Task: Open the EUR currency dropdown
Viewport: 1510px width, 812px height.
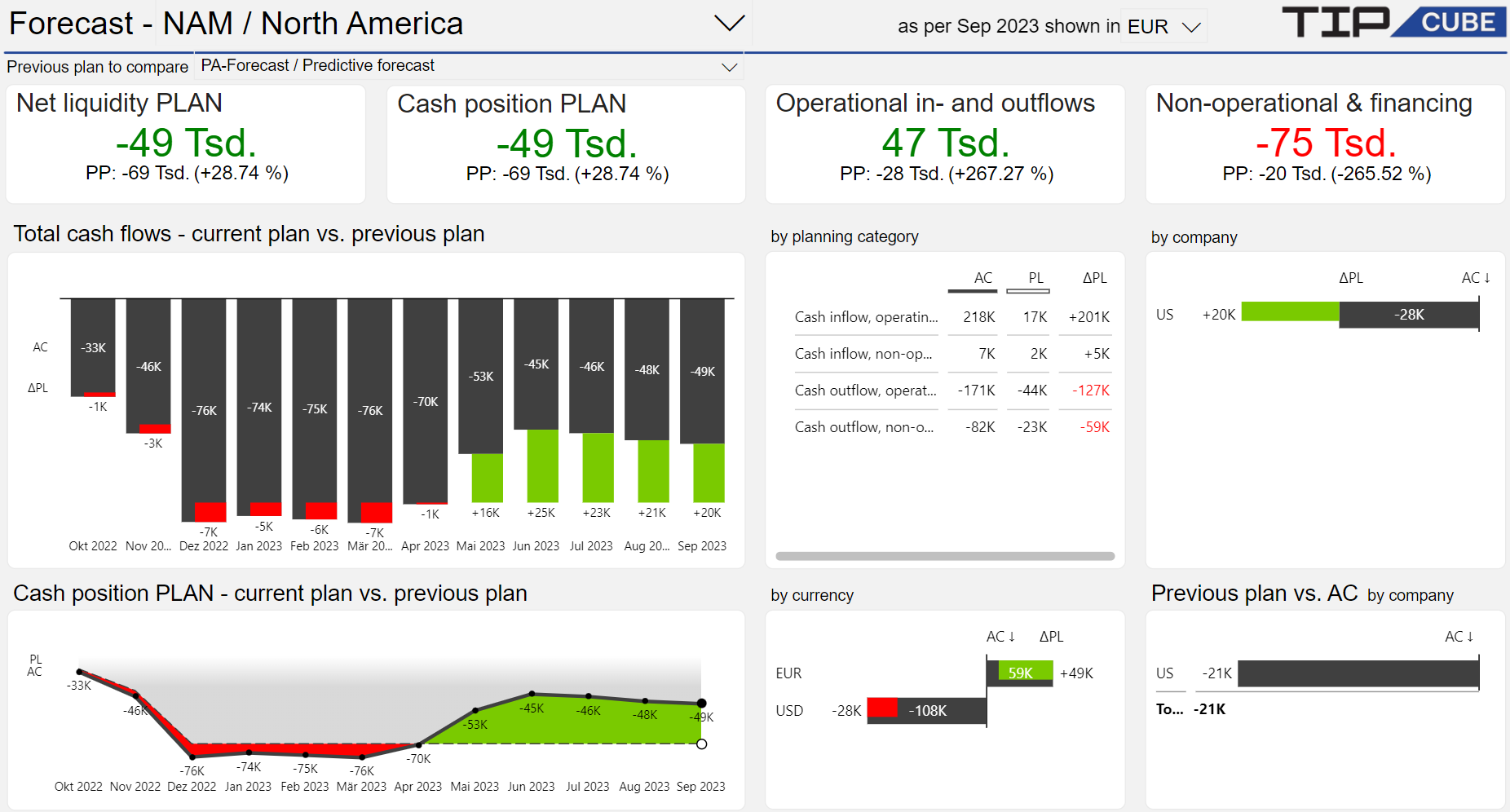Action: pos(1191,27)
